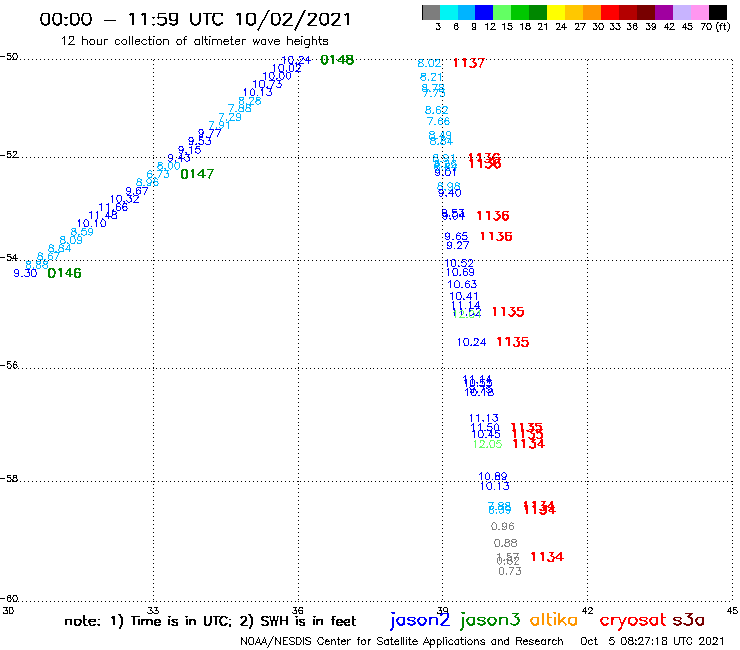Click the '-52' latitude axis label

point(9,155)
